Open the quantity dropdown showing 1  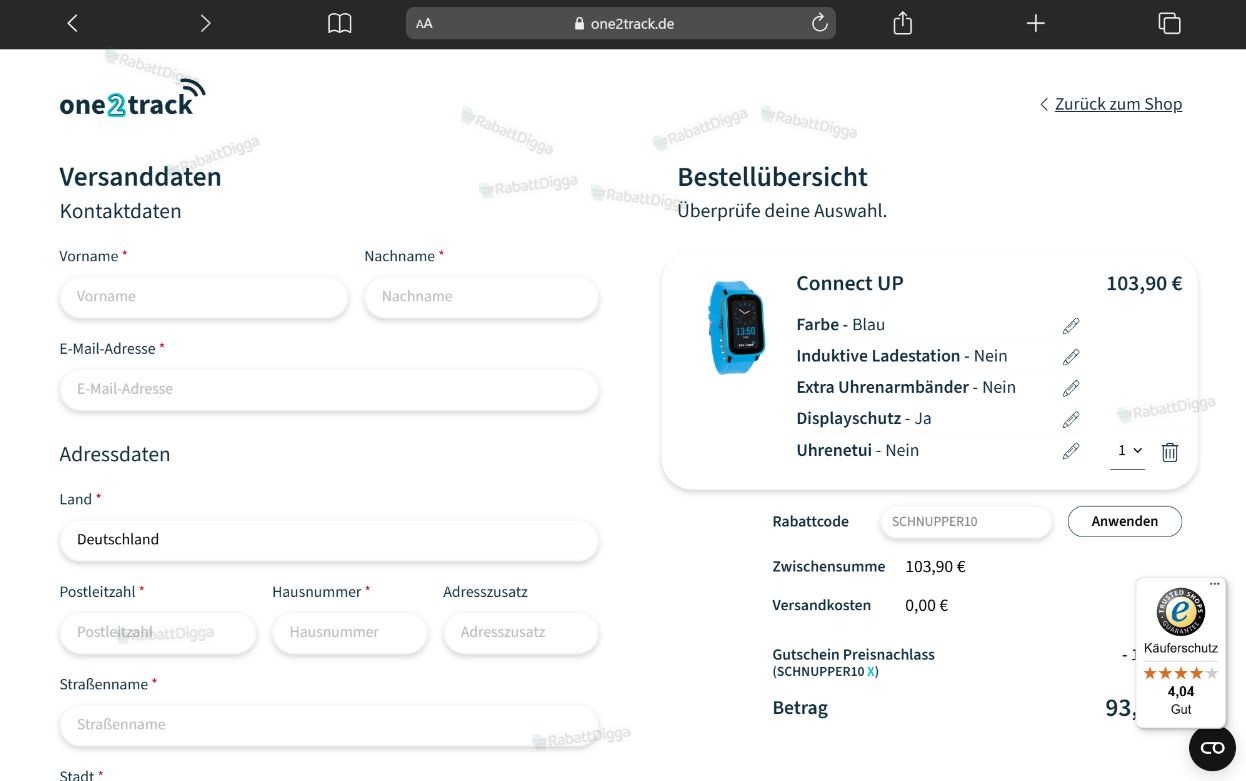1128,452
